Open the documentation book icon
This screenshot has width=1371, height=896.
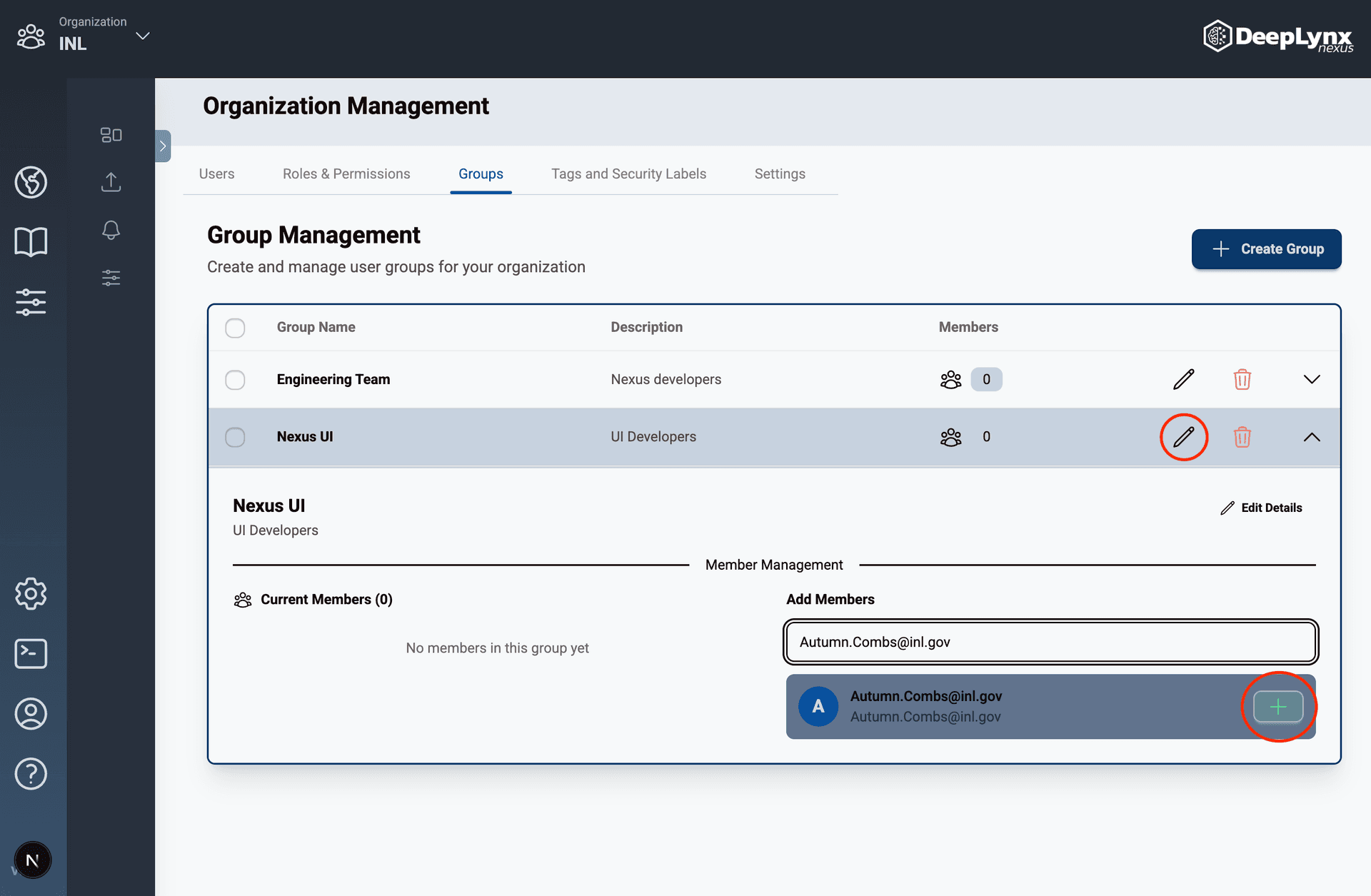31,241
